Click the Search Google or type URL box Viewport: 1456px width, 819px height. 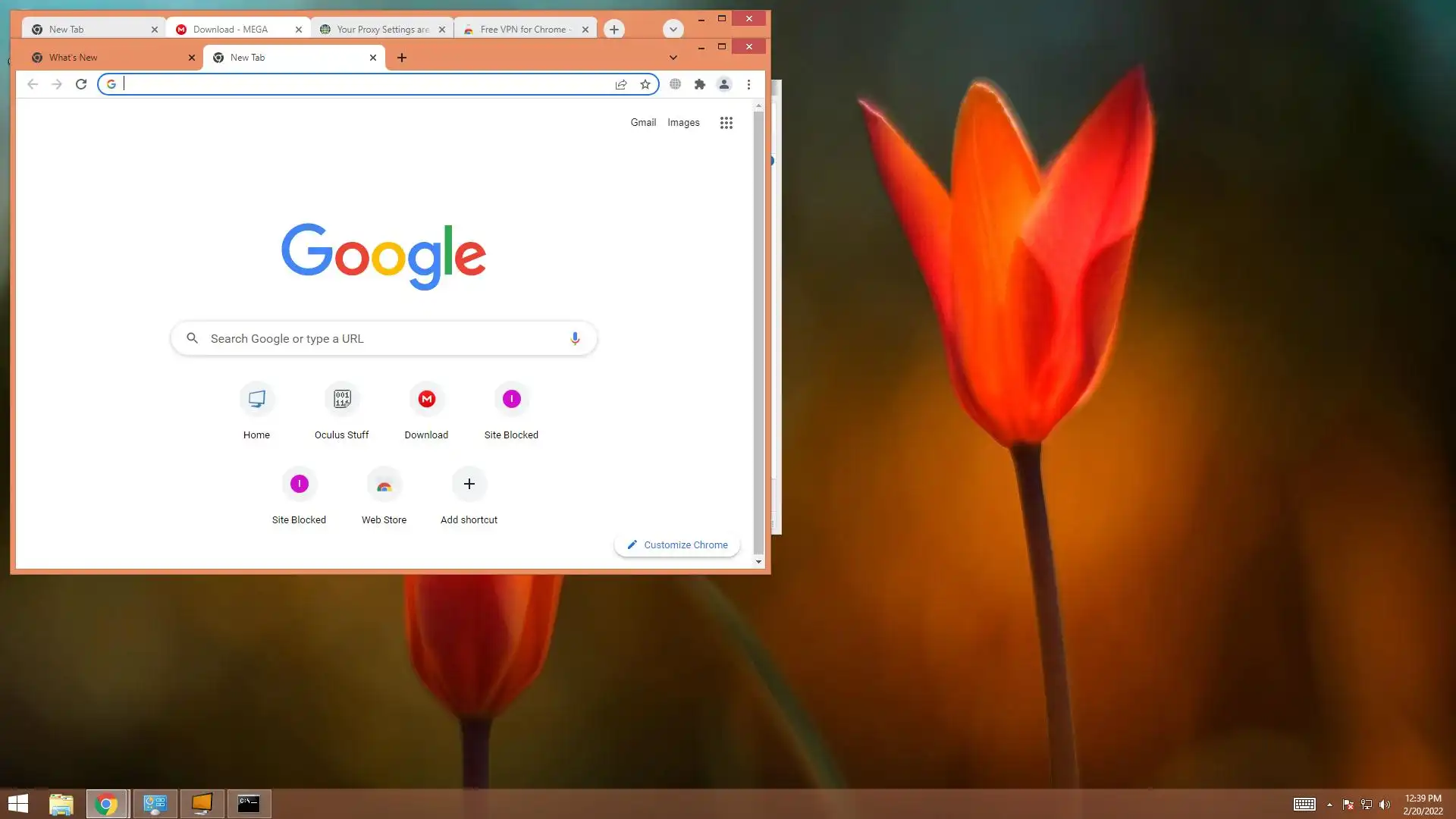tap(383, 338)
